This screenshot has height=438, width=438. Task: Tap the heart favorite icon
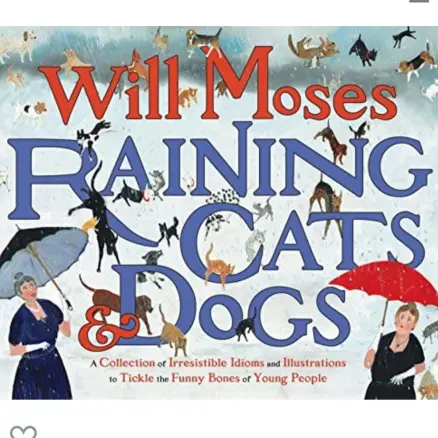23,432
